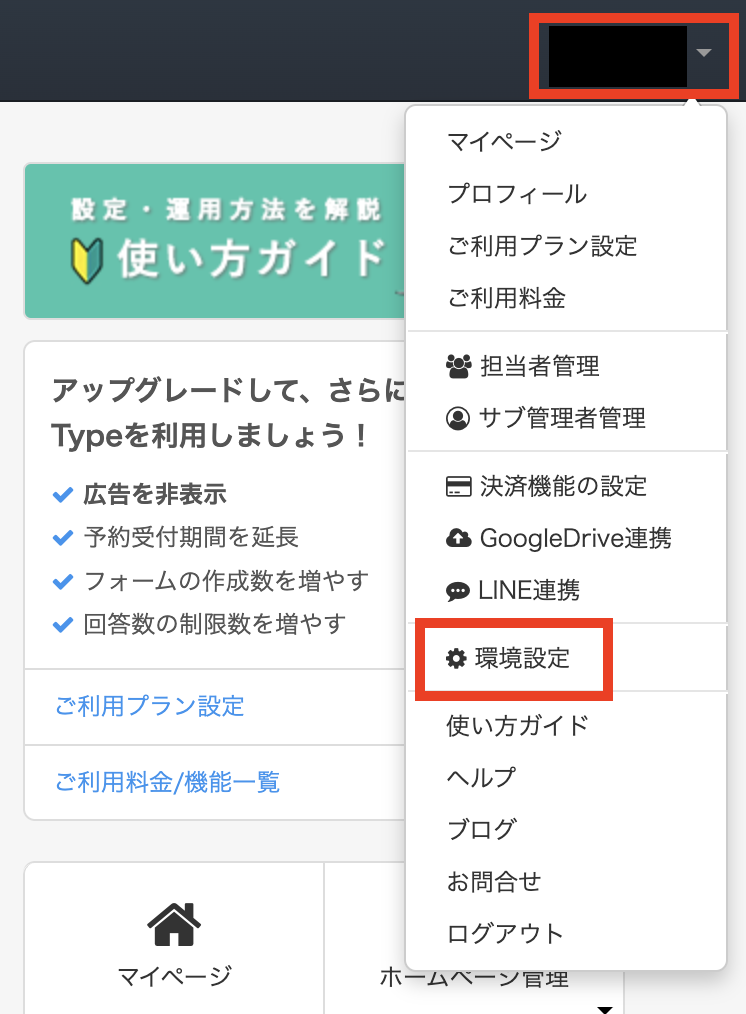The image size is (746, 1014).
Task: Click the house icon above マイページ
Action: point(174,925)
